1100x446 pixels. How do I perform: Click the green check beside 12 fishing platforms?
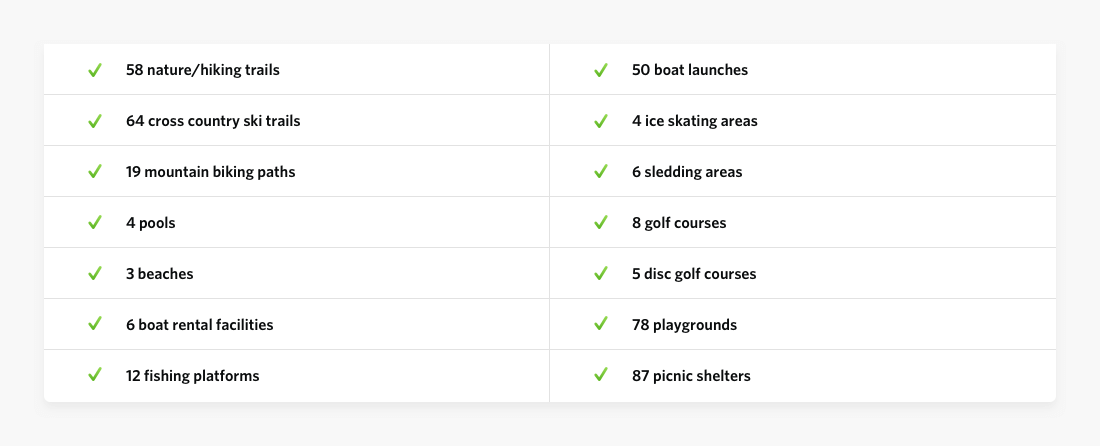(95, 375)
